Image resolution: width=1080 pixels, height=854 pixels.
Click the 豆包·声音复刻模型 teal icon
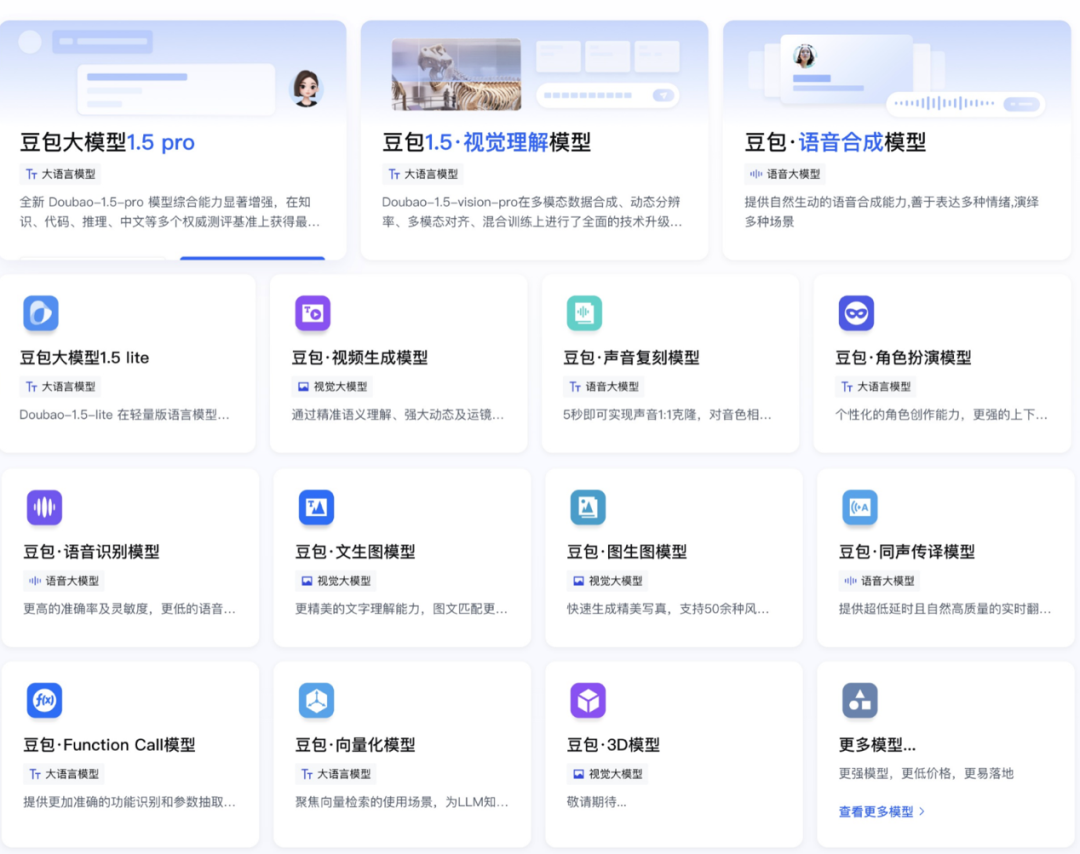coord(584,313)
